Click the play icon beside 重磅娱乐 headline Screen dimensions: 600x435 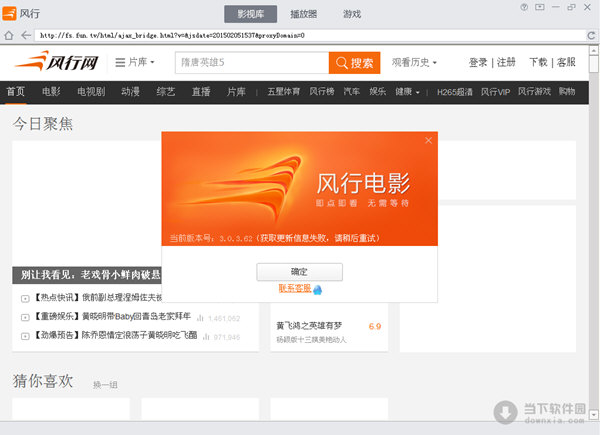click(x=25, y=317)
